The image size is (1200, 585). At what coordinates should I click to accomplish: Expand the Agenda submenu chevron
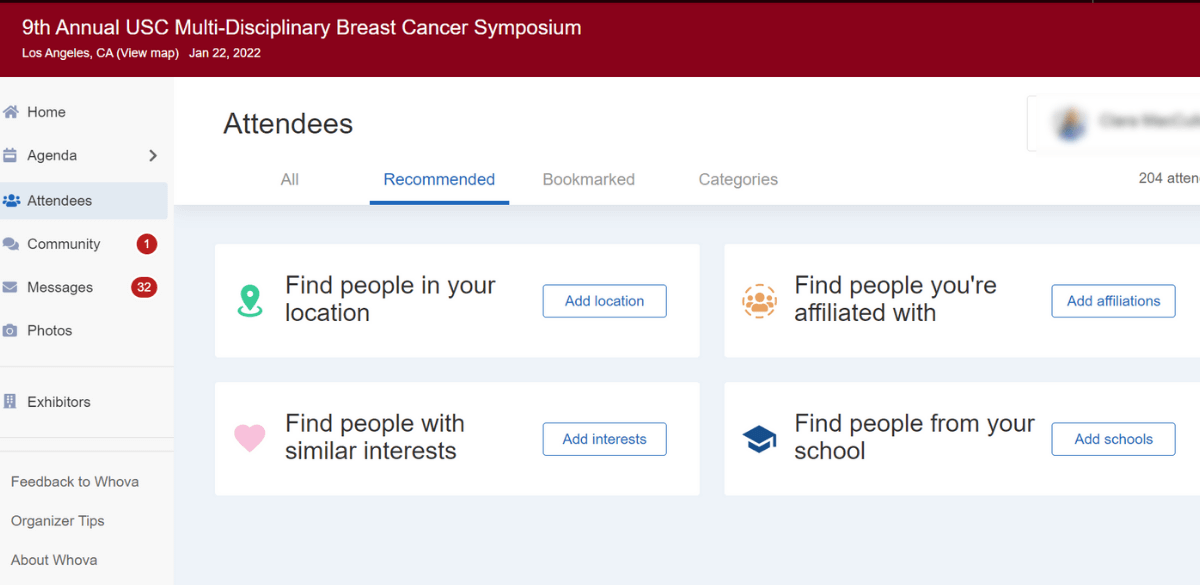coord(154,156)
